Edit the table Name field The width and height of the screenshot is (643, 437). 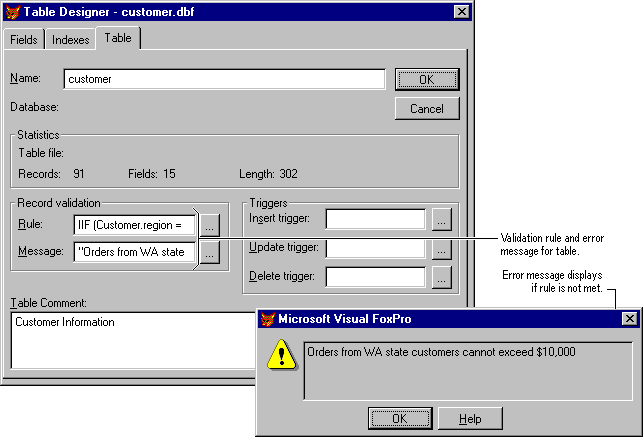pos(224,79)
